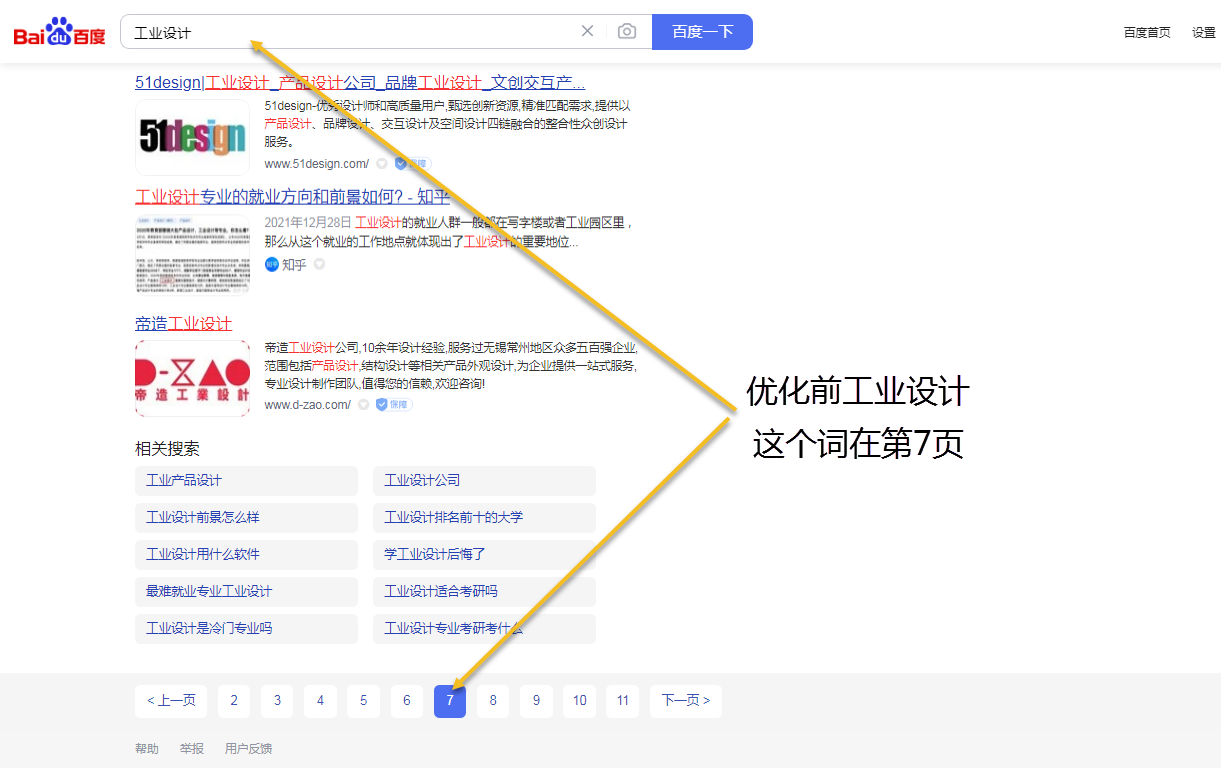Go to results page 2
Screen dimensions: 1221x768
234,701
